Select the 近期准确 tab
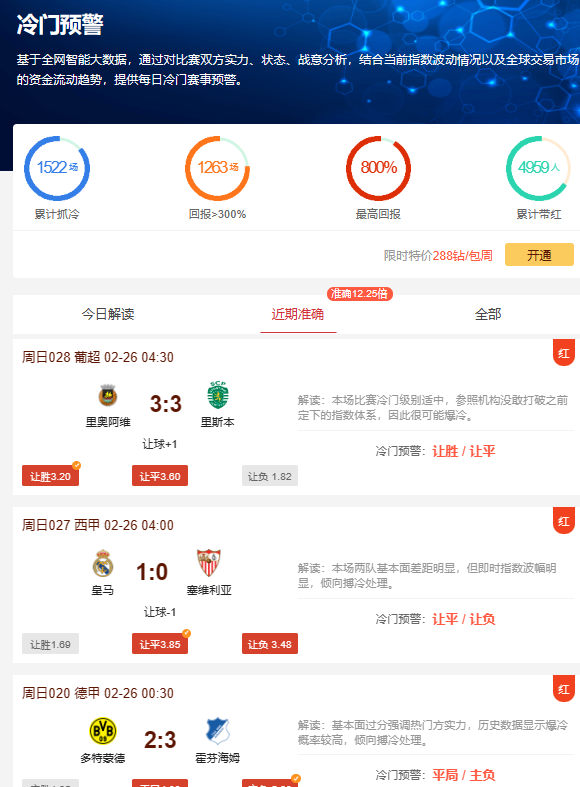580x787 pixels. tap(298, 314)
